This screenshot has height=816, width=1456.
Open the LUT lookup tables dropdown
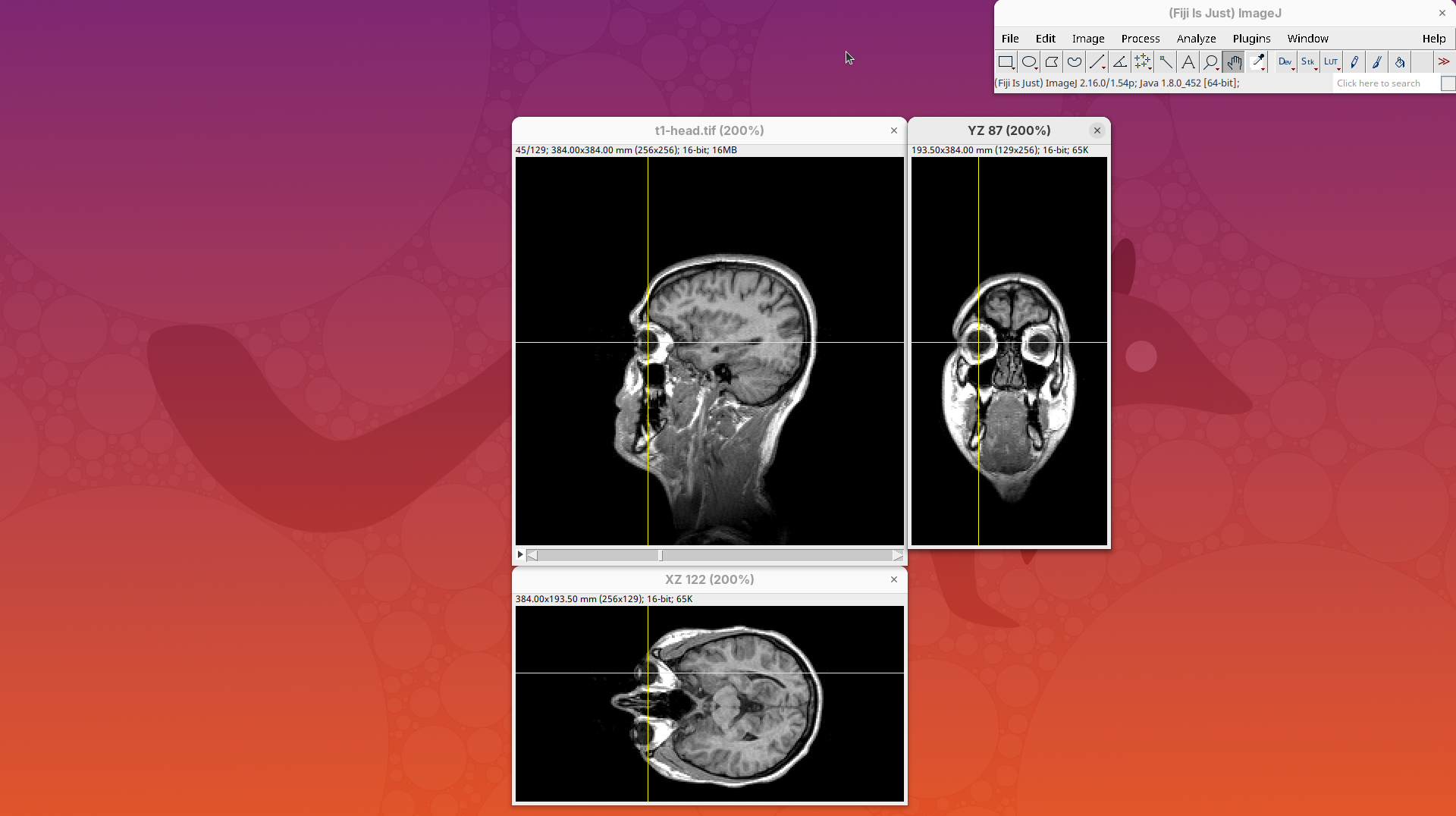(x=1331, y=62)
